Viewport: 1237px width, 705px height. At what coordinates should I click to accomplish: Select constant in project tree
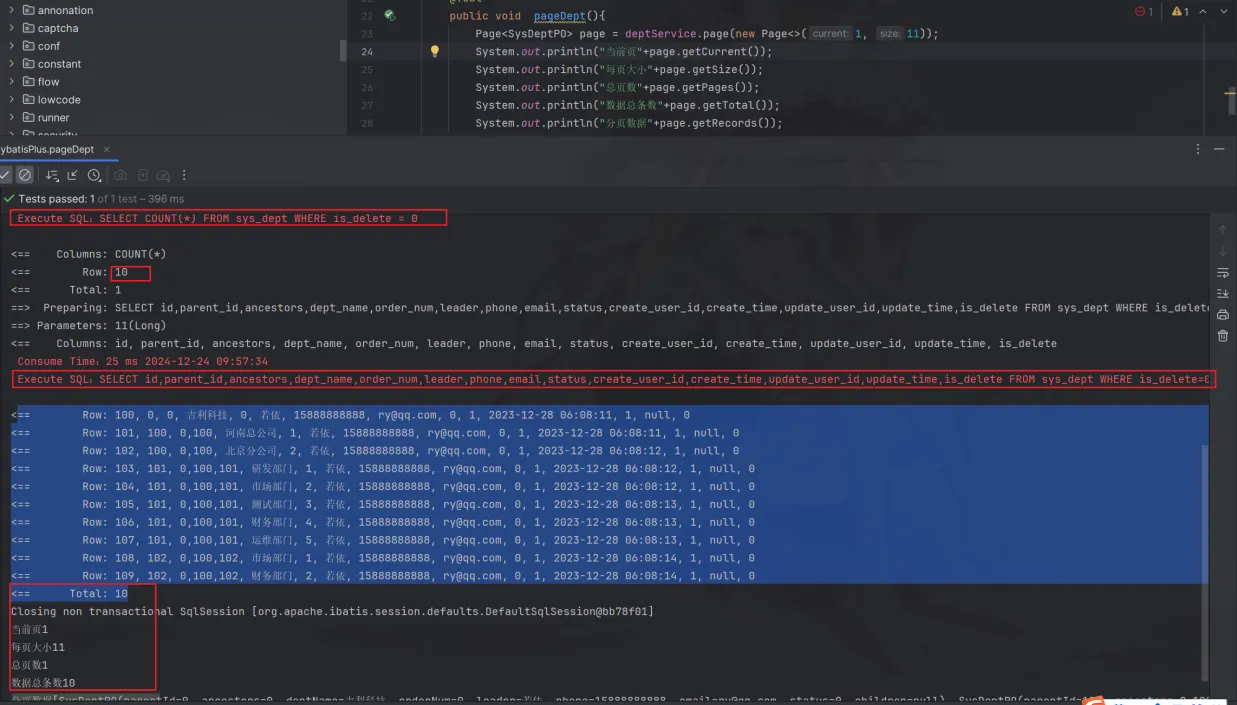pos(60,64)
